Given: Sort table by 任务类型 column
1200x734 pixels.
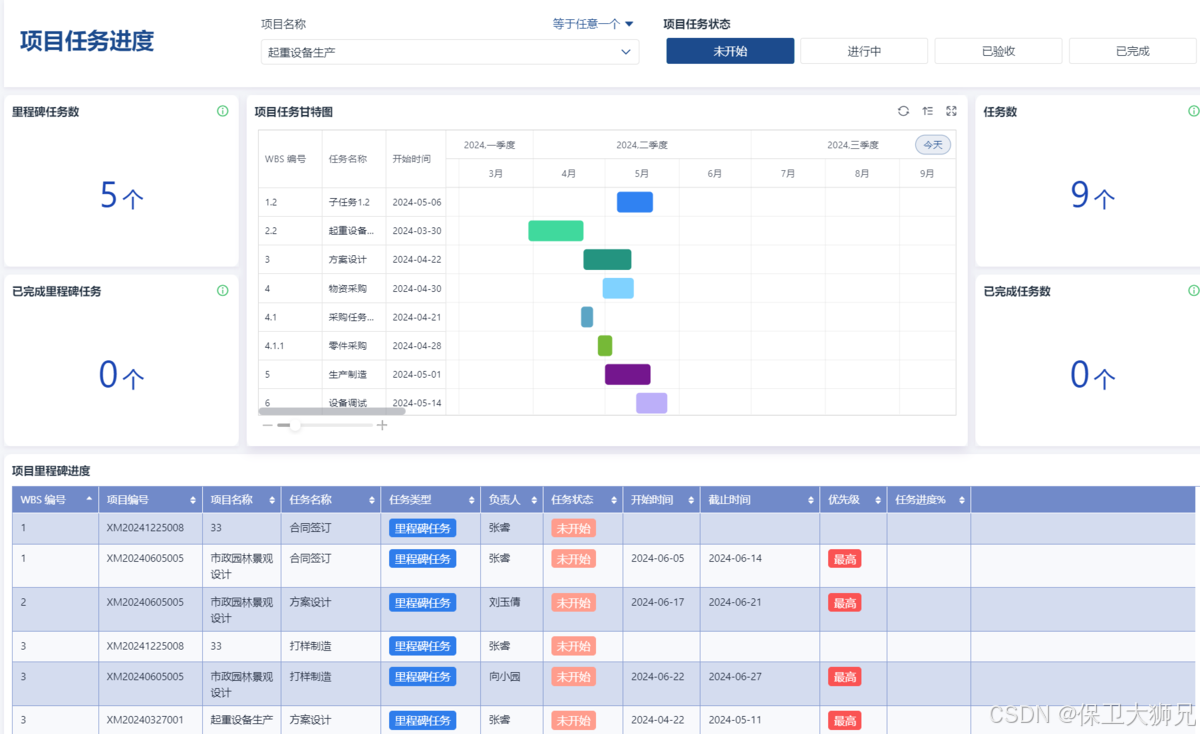Looking at the screenshot, I should (x=470, y=500).
